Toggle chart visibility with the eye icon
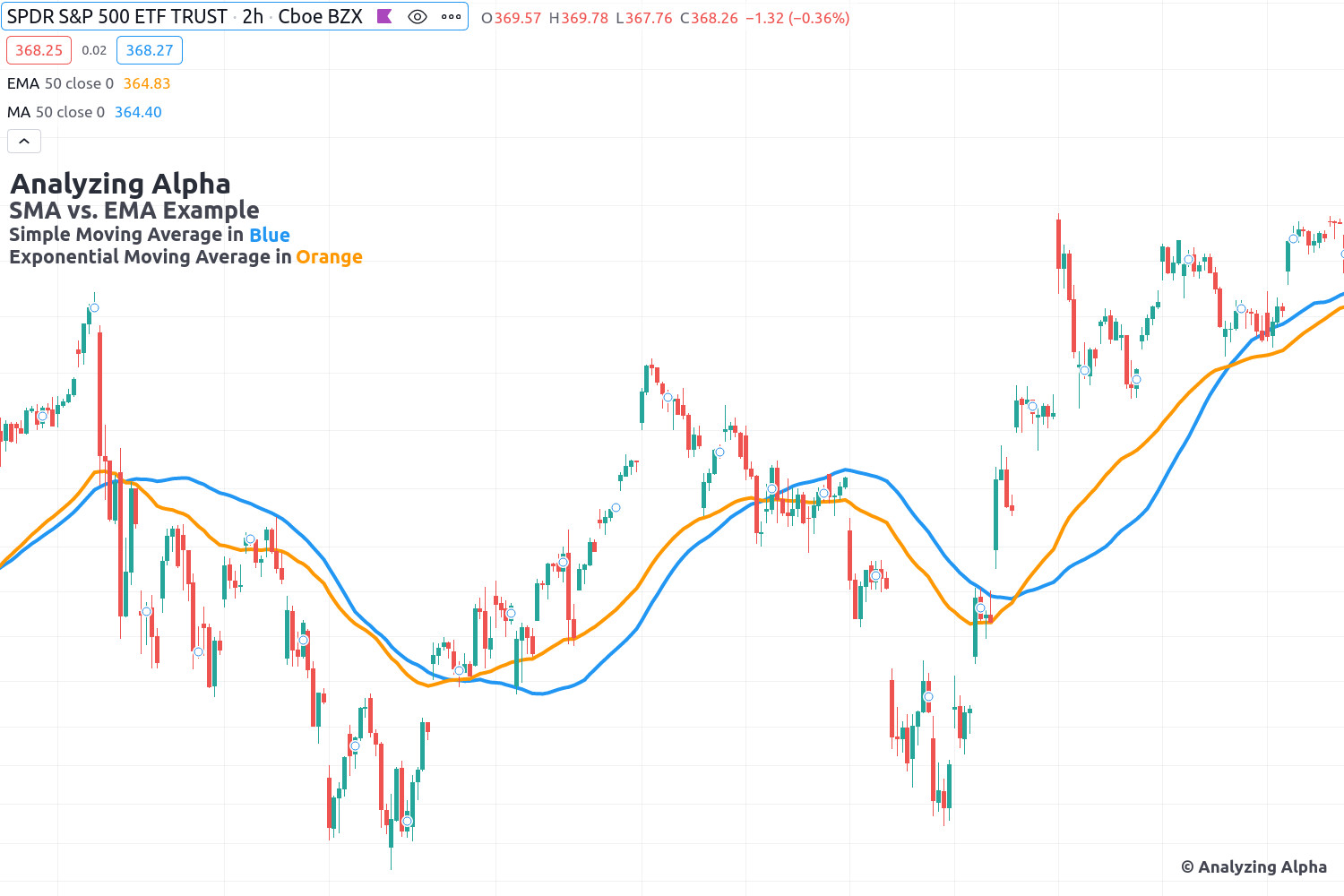The width and height of the screenshot is (1344, 896). (418, 16)
